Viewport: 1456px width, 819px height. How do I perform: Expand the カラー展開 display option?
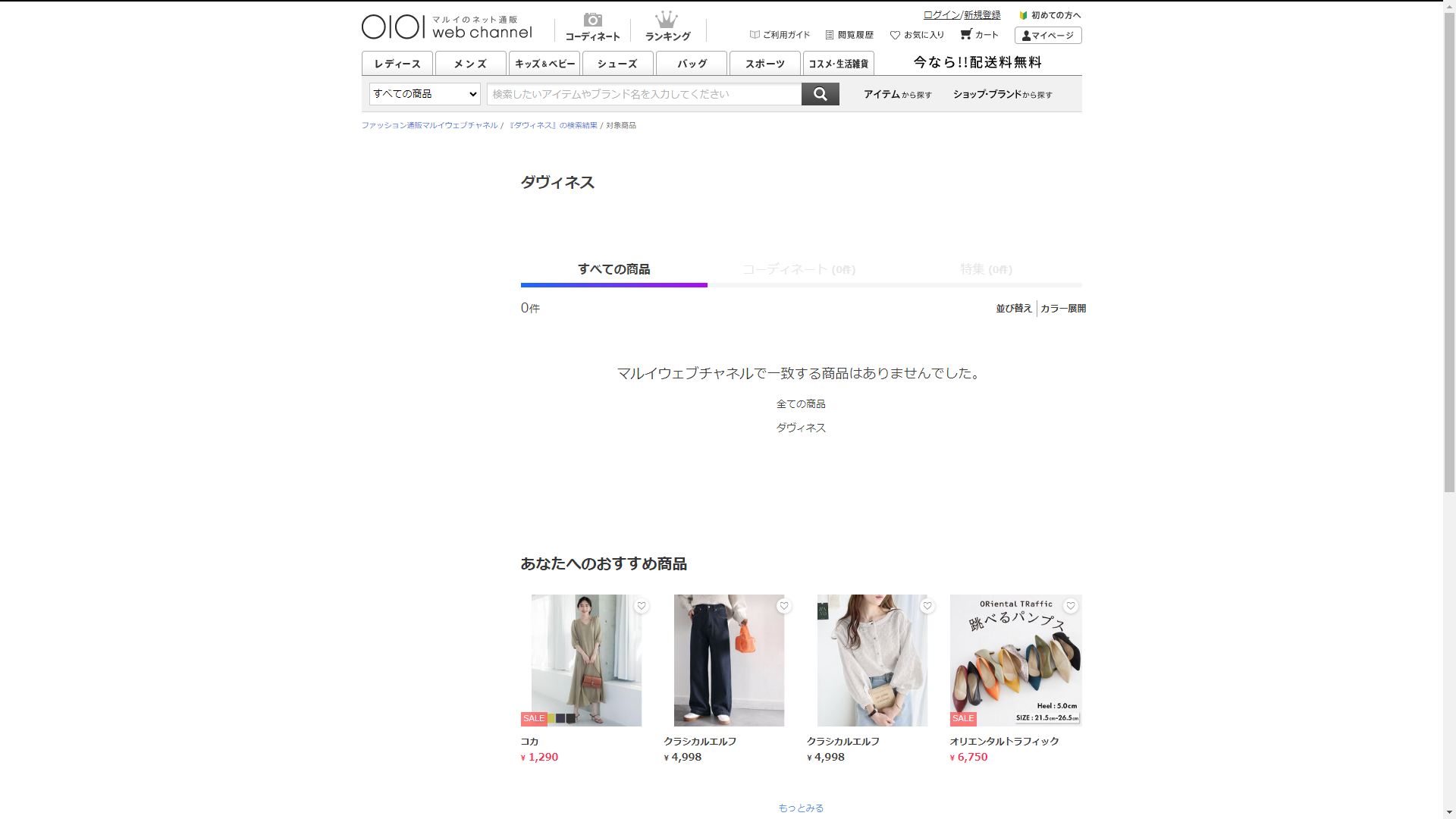(1062, 309)
